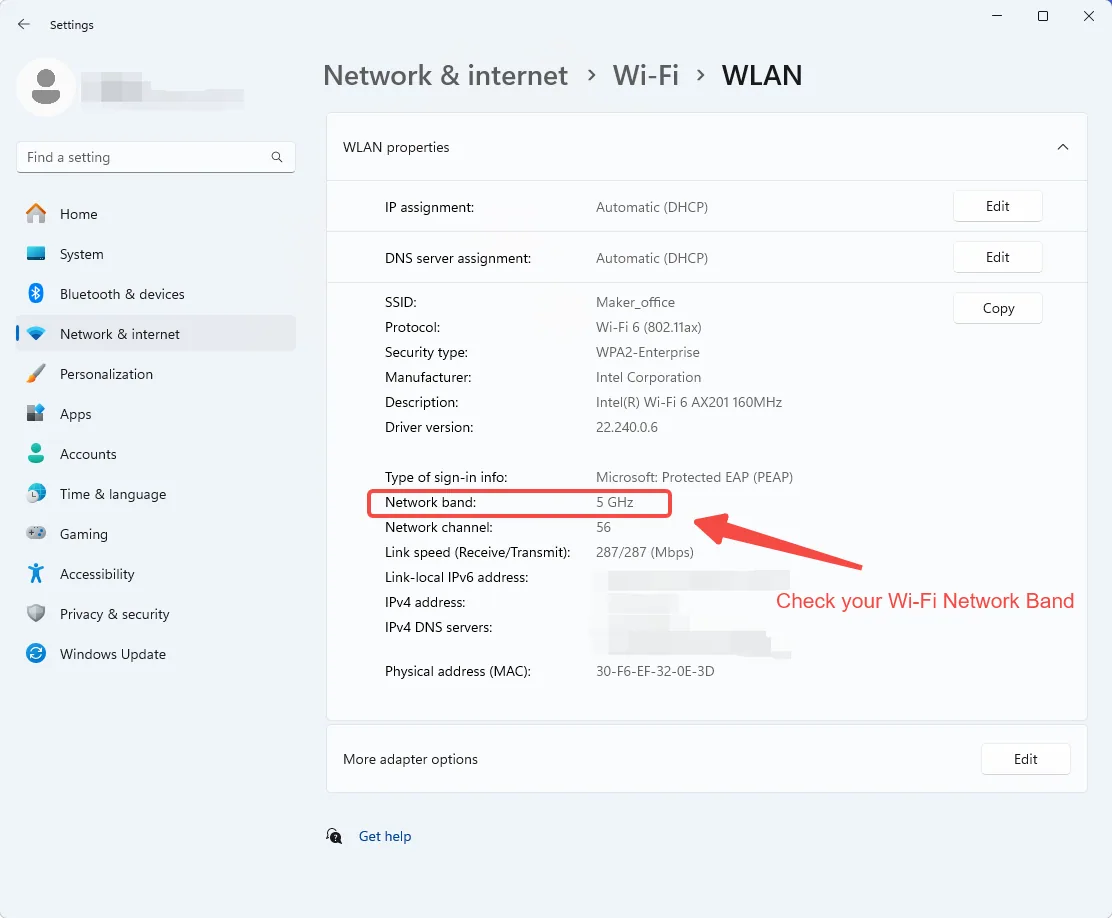1112x918 pixels.
Task: Open Apps from the sidebar icon
Action: point(35,414)
